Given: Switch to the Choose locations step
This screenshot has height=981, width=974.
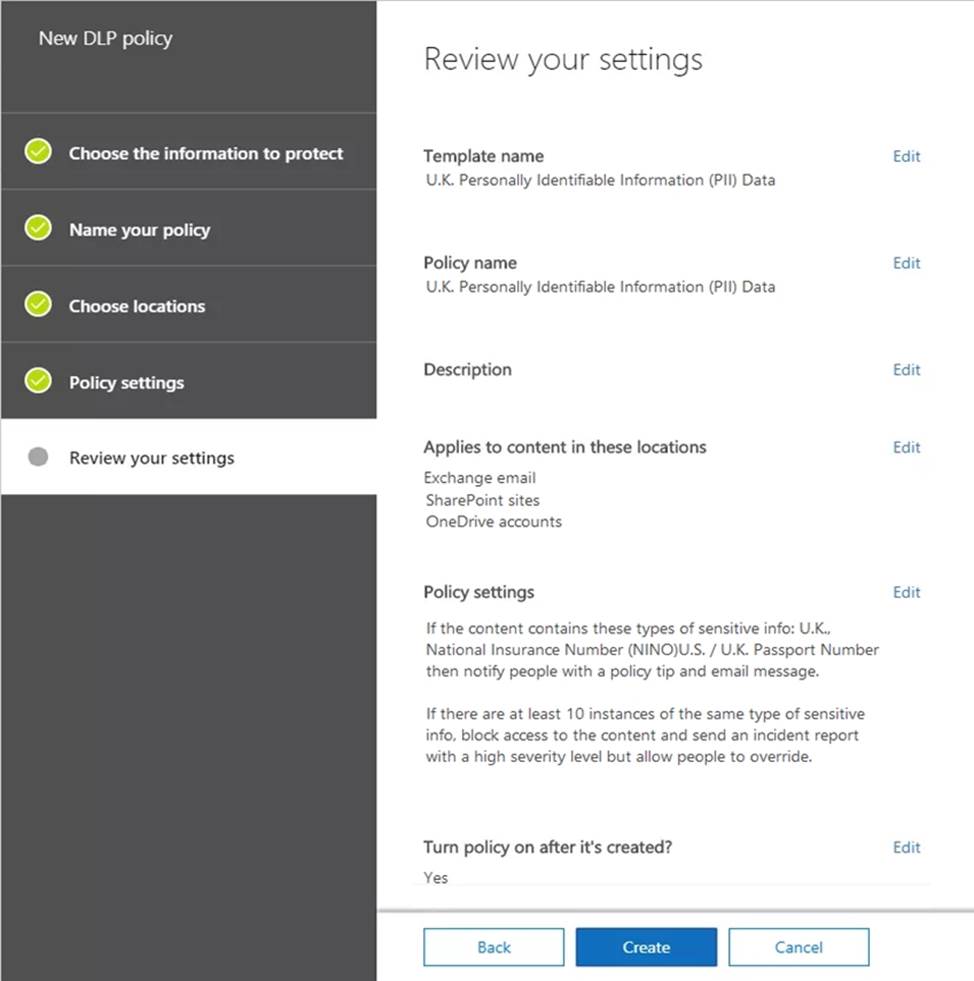Looking at the screenshot, I should pos(137,306).
